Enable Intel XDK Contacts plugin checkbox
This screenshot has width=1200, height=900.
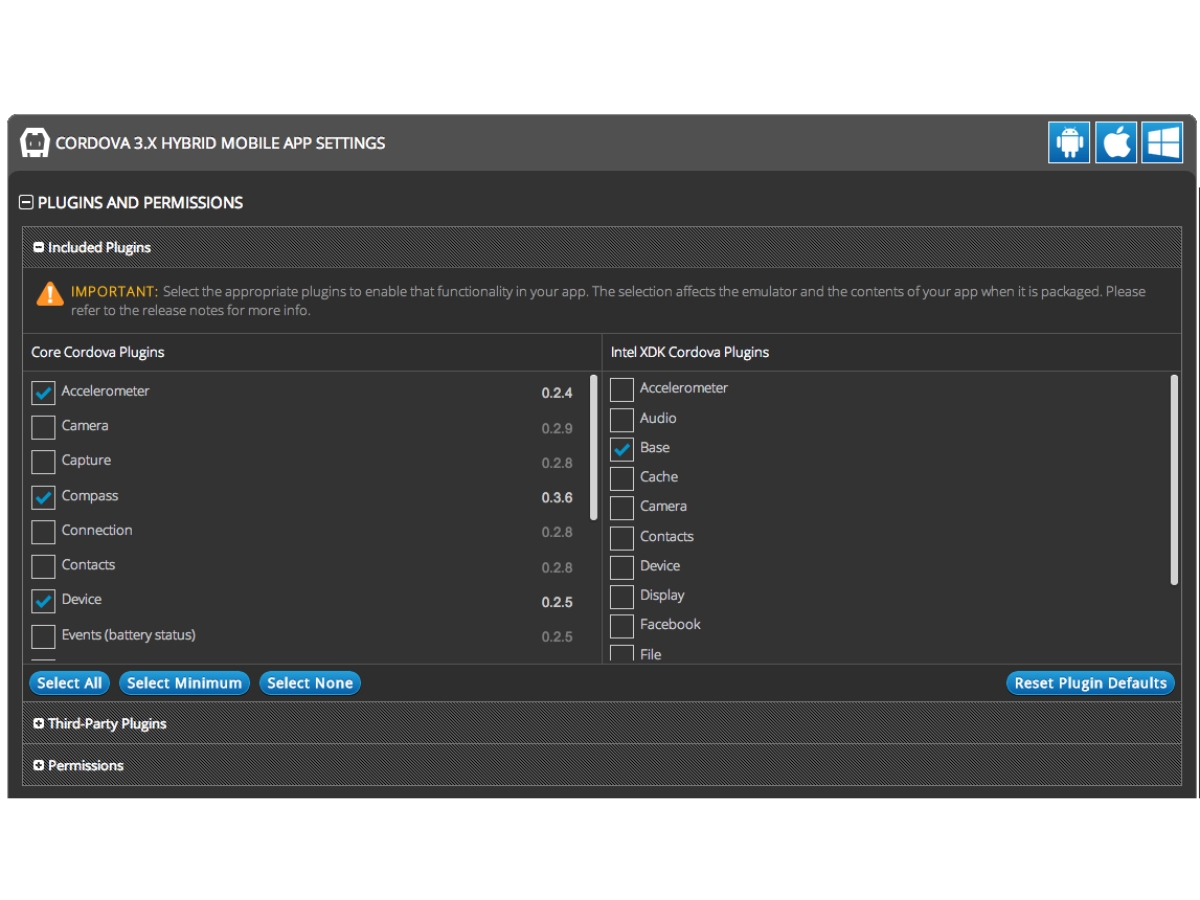click(622, 538)
